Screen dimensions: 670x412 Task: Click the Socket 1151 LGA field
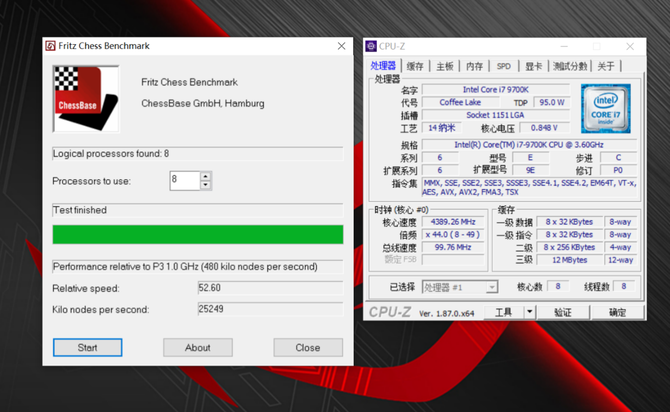click(x=496, y=115)
